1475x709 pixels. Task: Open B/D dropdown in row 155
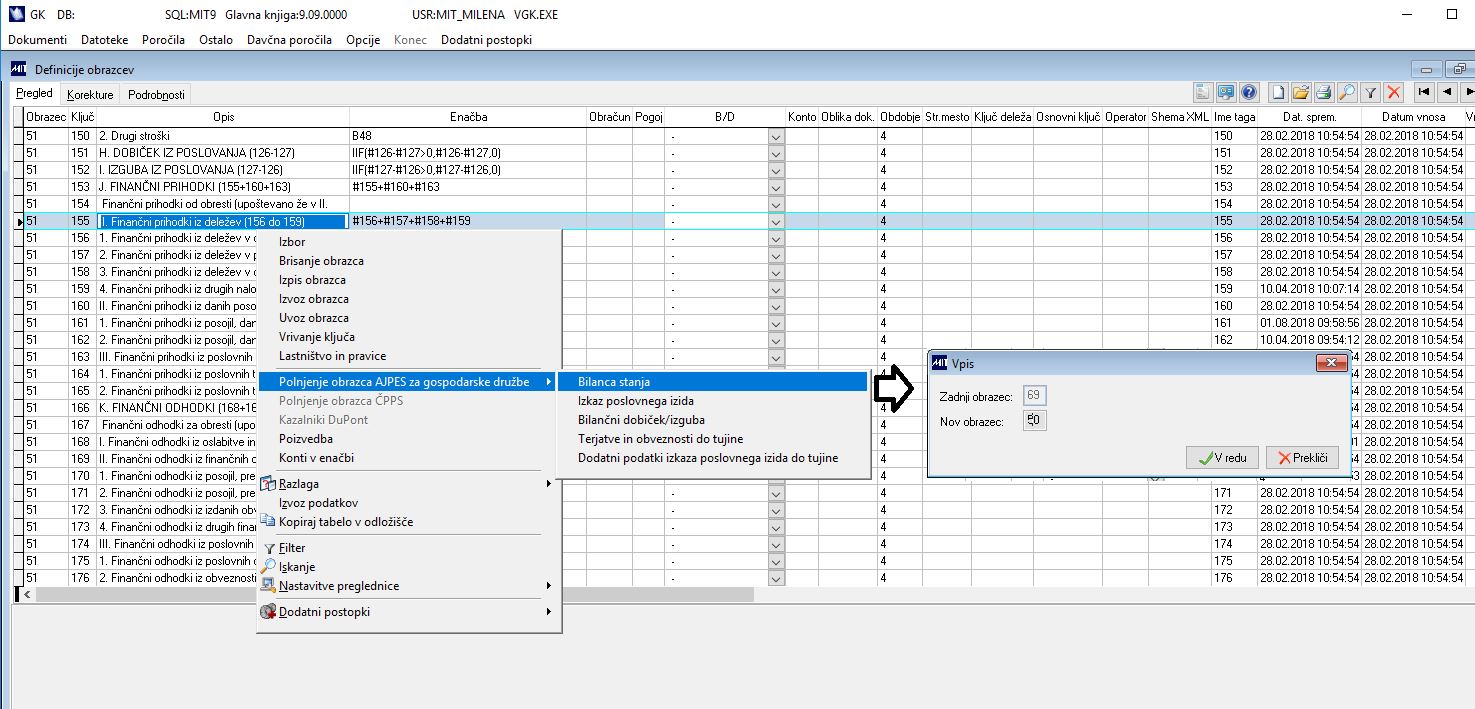click(777, 221)
